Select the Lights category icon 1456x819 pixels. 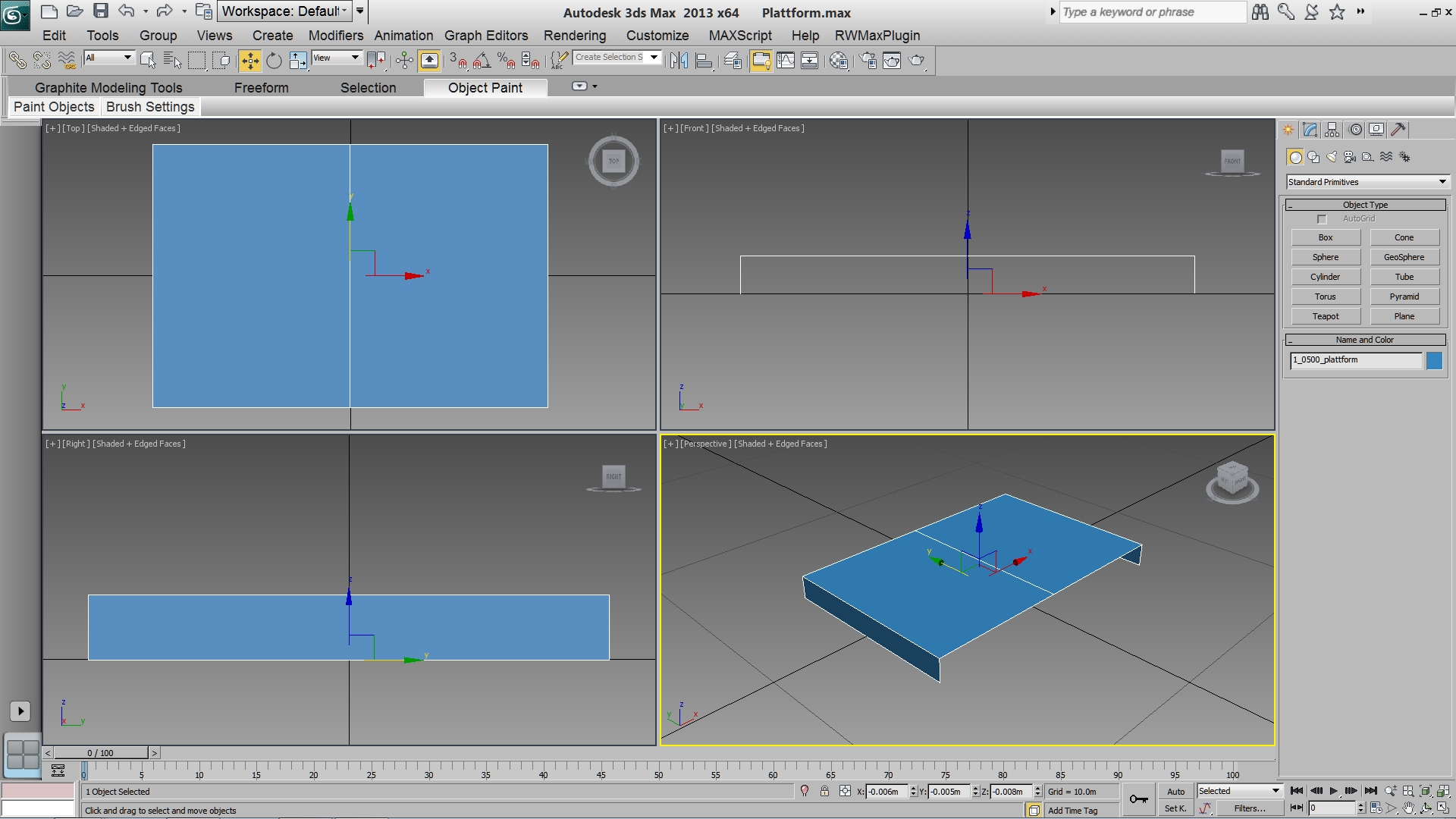coord(1332,157)
